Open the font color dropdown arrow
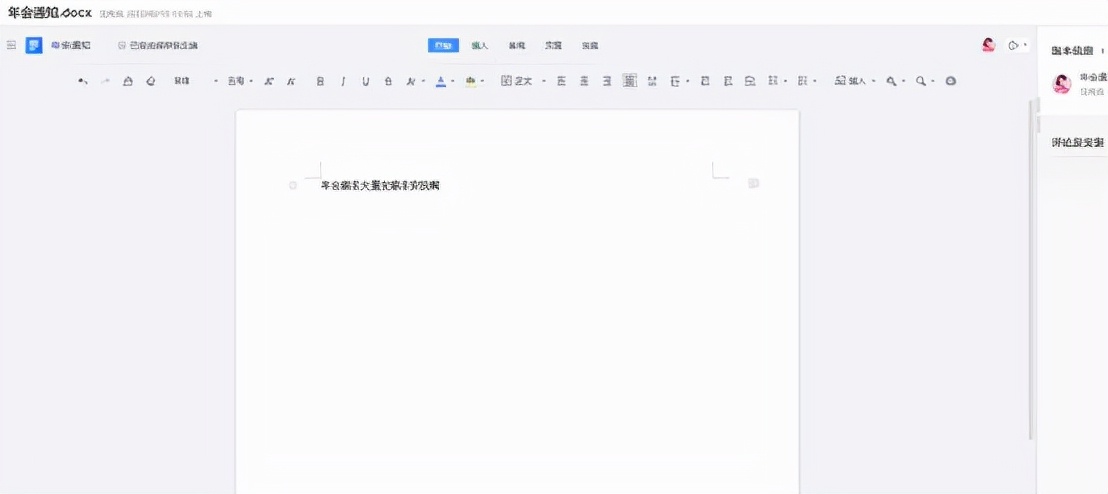This screenshot has width=1108, height=494. click(x=453, y=81)
